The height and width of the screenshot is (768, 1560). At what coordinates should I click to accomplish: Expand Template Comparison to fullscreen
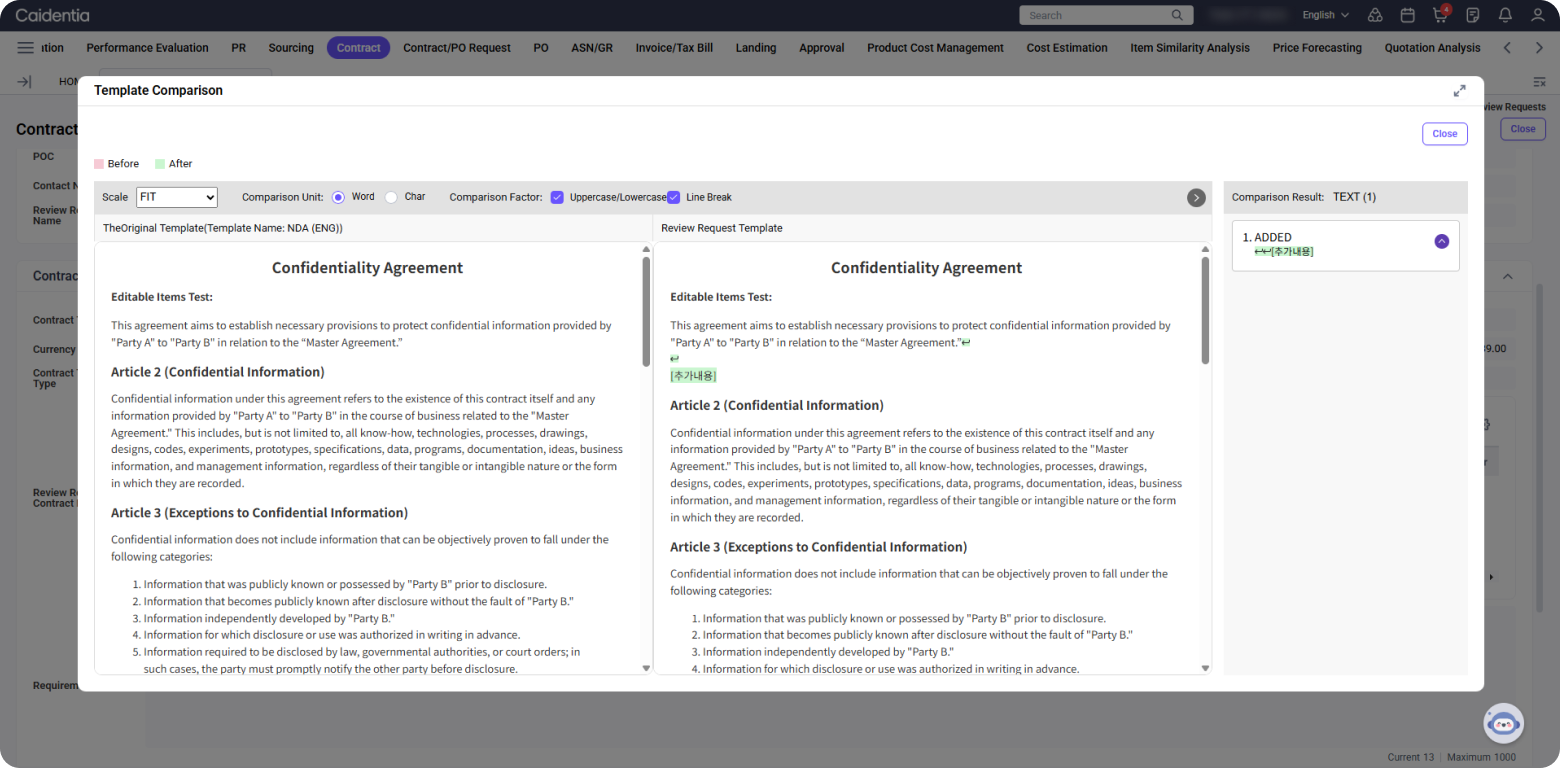coord(1459,91)
